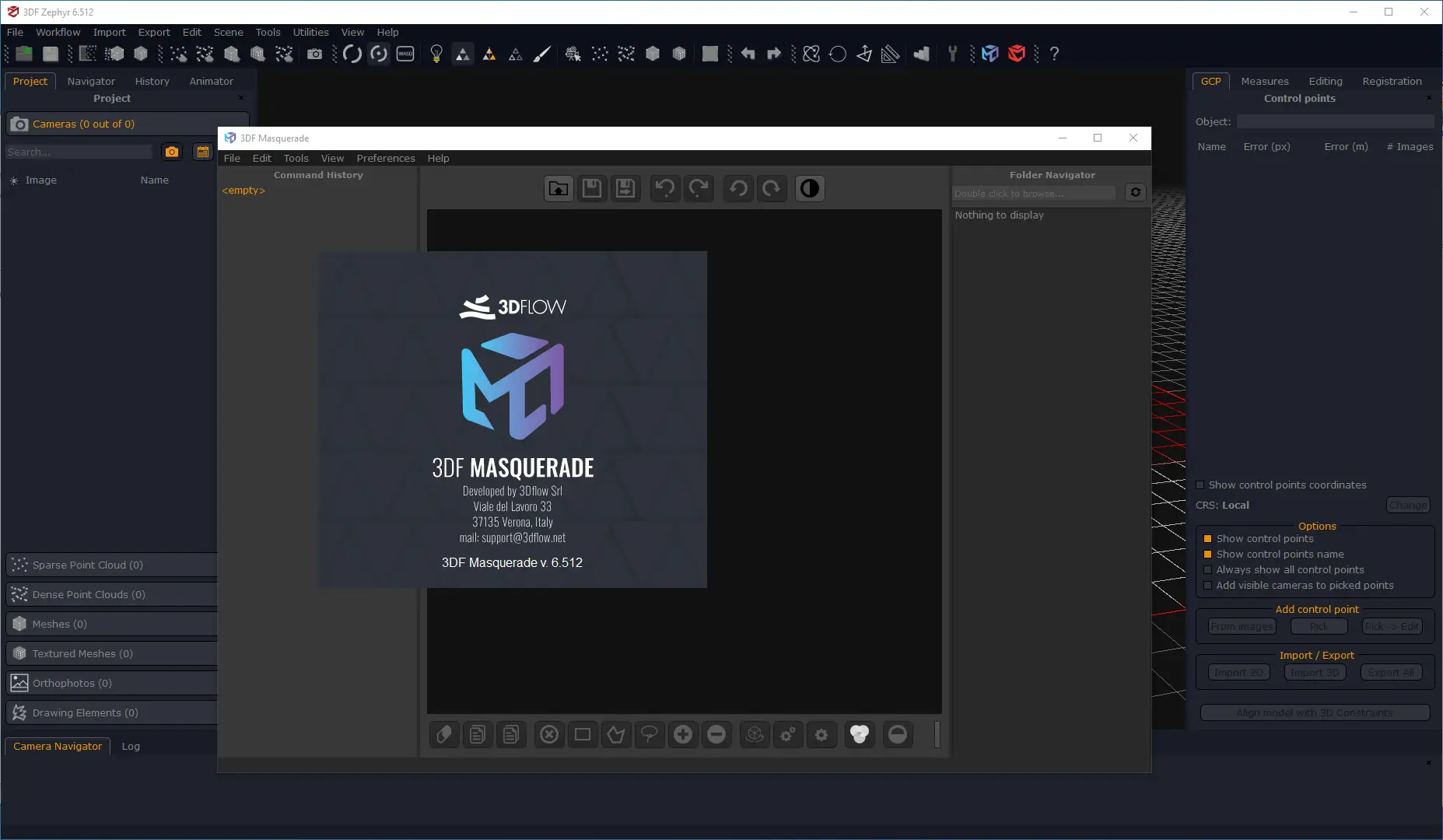The width and height of the screenshot is (1443, 840).
Task: Click the orange camera icon beside Search
Action: 172,152
